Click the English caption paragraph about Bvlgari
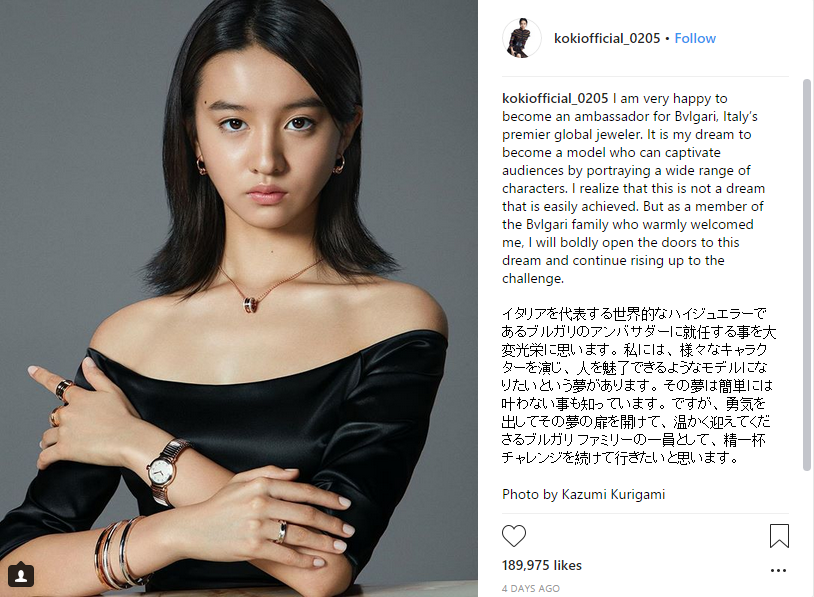 pos(633,188)
